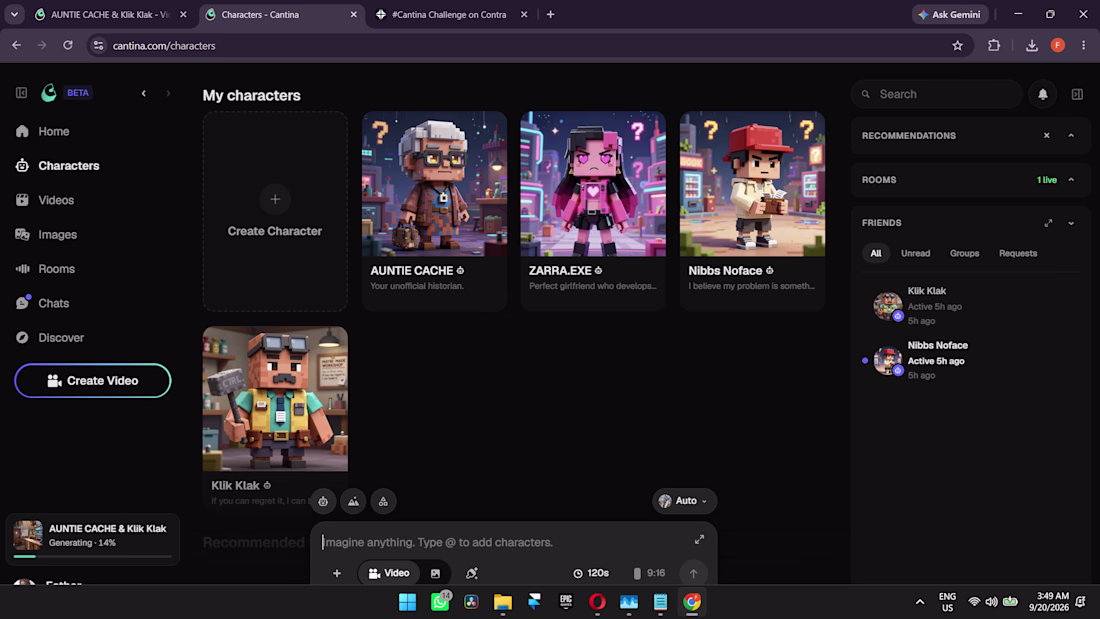Screen dimensions: 1100x619
Task: Open the Images section
Action: click(x=57, y=234)
